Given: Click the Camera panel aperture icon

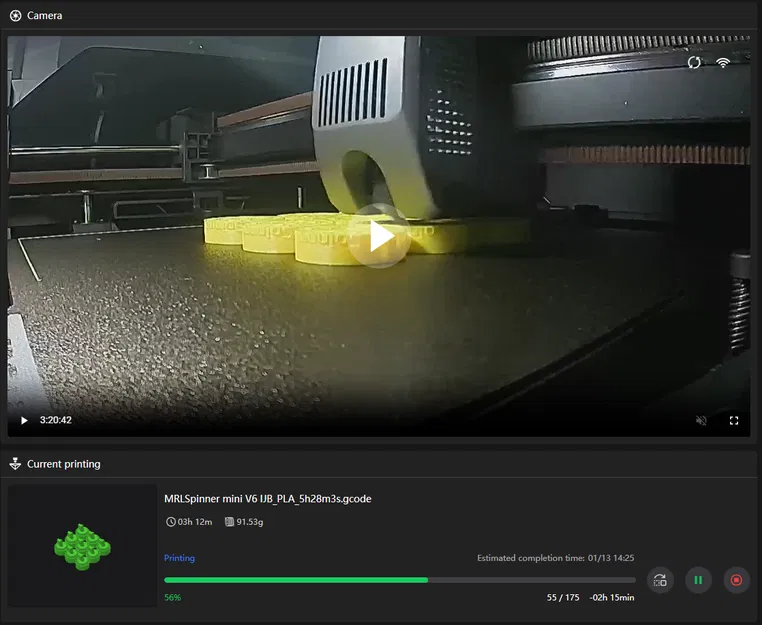Looking at the screenshot, I should (x=16, y=16).
